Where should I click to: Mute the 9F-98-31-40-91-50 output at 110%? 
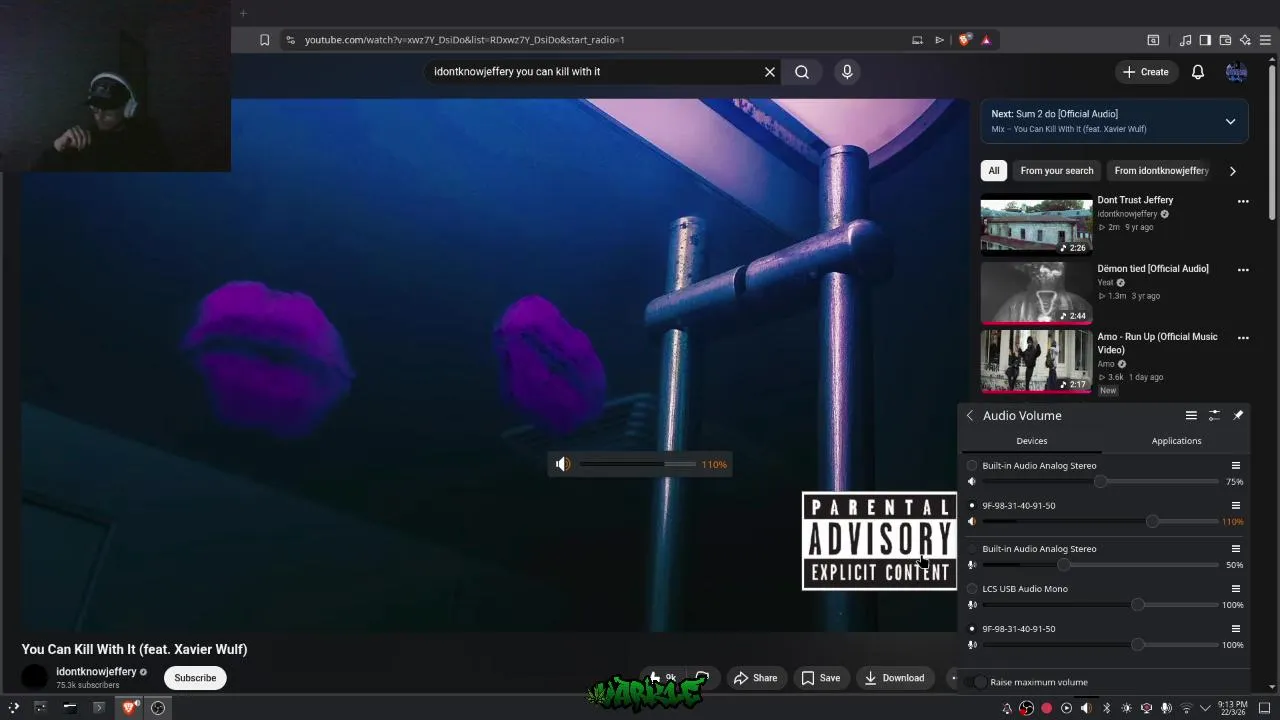tap(971, 522)
